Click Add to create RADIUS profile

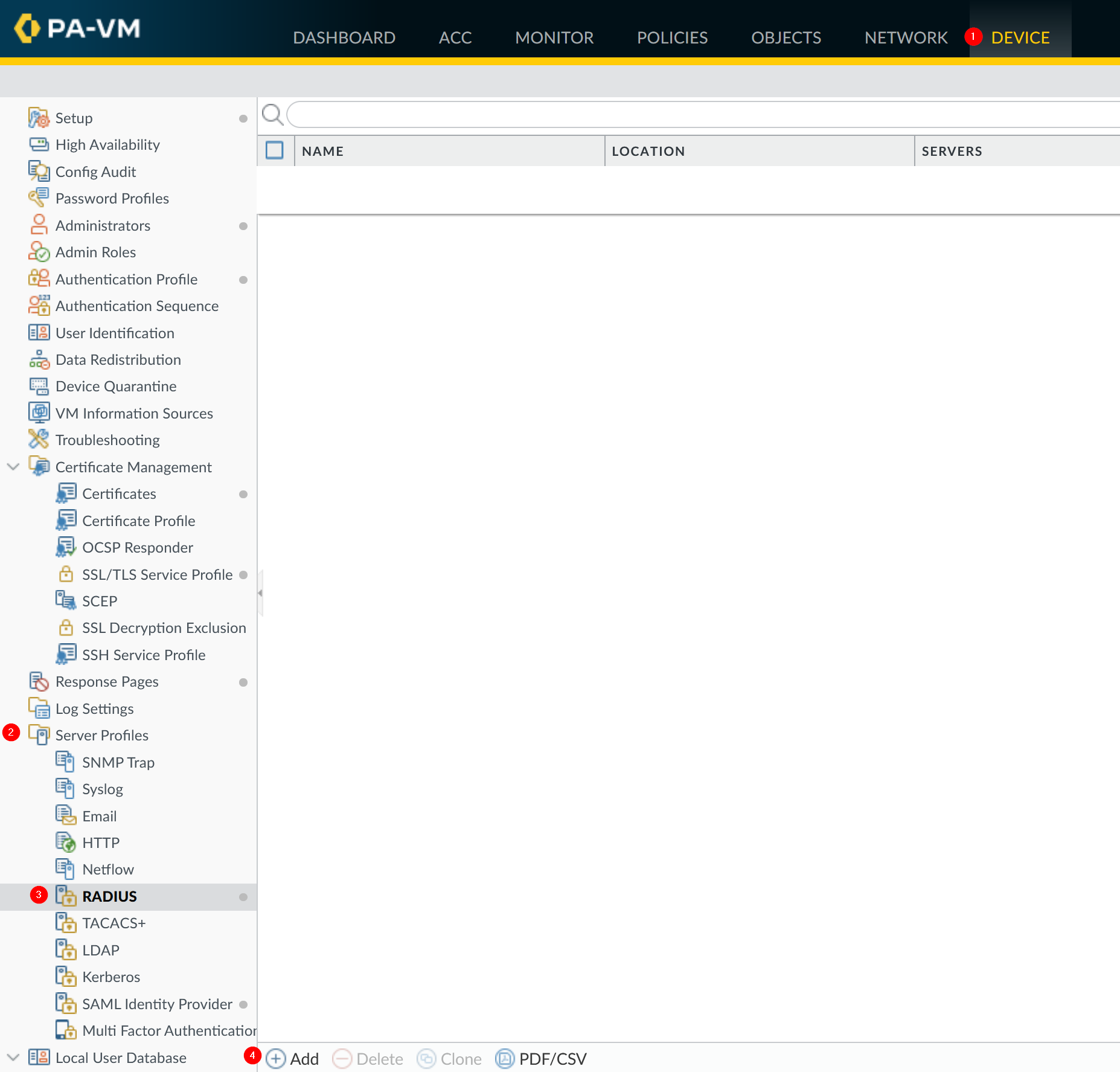(x=293, y=1059)
